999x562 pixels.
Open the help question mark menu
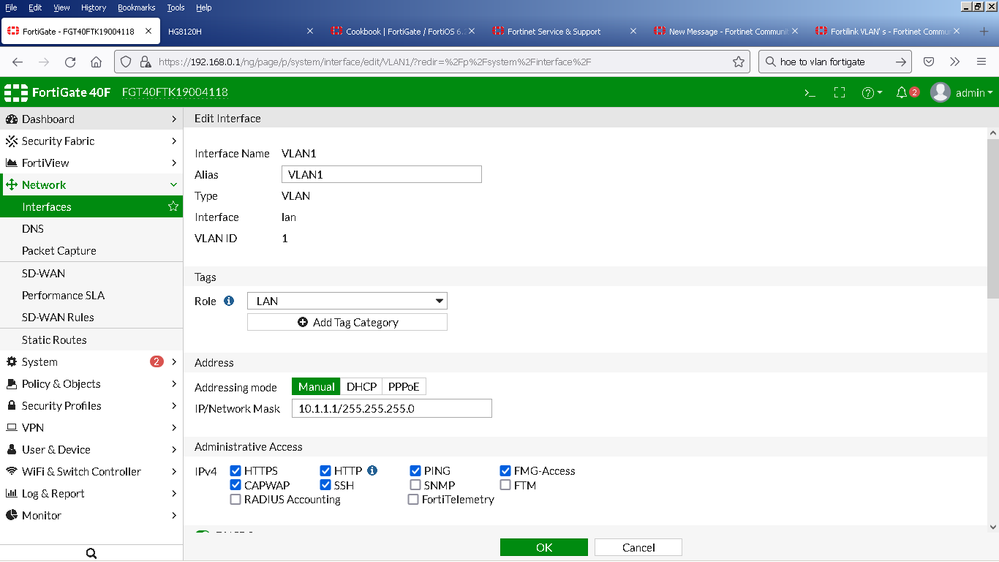[x=871, y=93]
